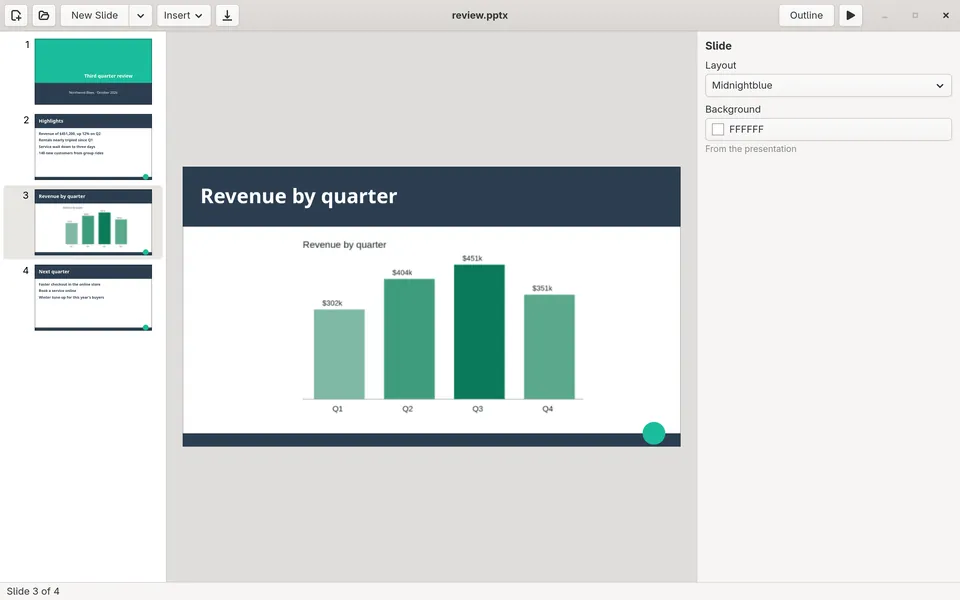Select slide 2 thumbnail, Highlights
The image size is (960, 600).
pos(93,147)
